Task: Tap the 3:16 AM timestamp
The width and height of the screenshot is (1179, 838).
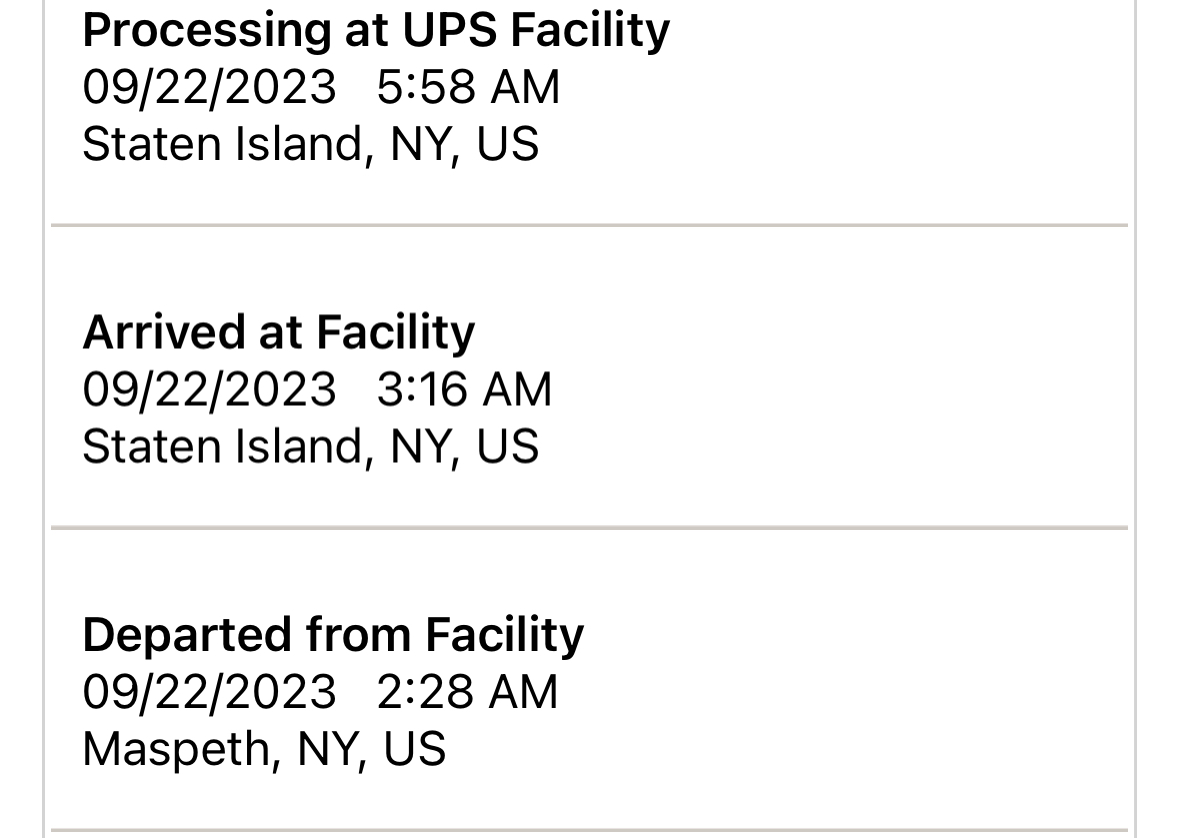Action: coord(465,390)
